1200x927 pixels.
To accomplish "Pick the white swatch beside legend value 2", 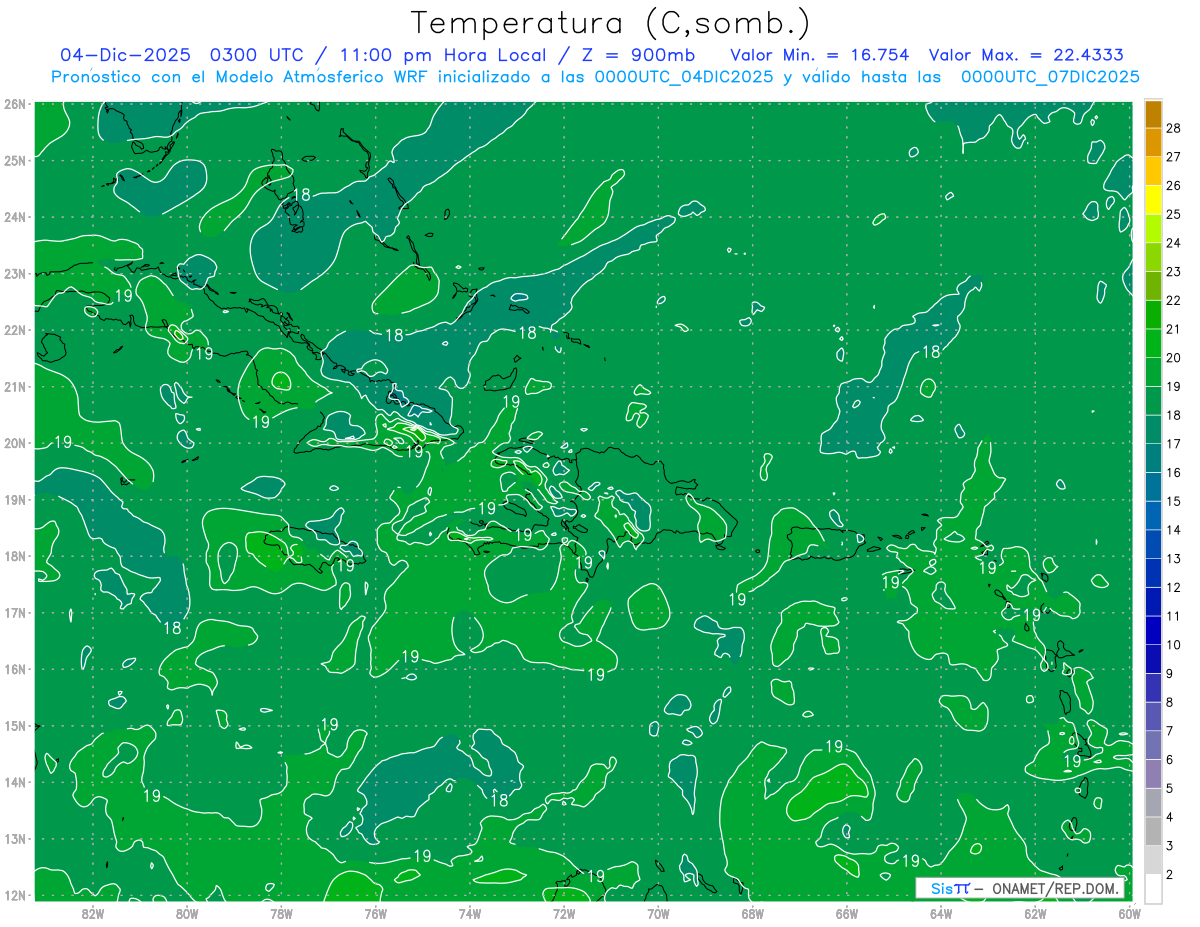I will 1153,888.
